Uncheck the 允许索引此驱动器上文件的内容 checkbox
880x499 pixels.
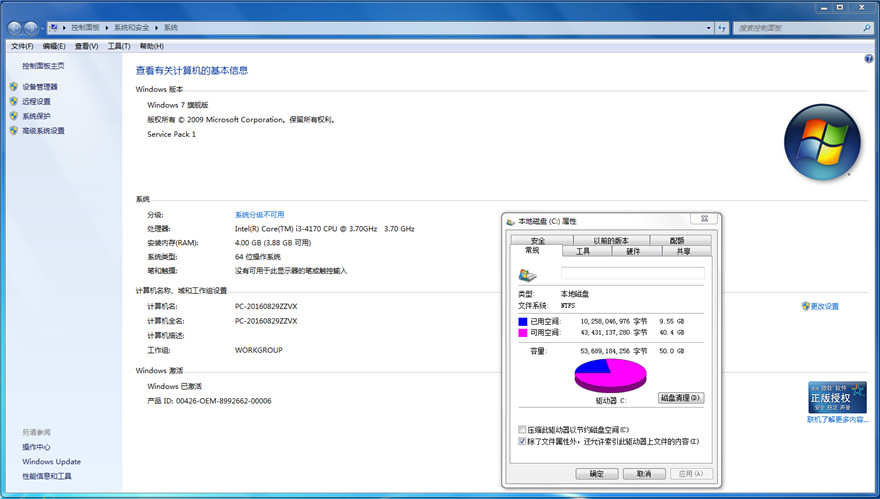tap(522, 441)
